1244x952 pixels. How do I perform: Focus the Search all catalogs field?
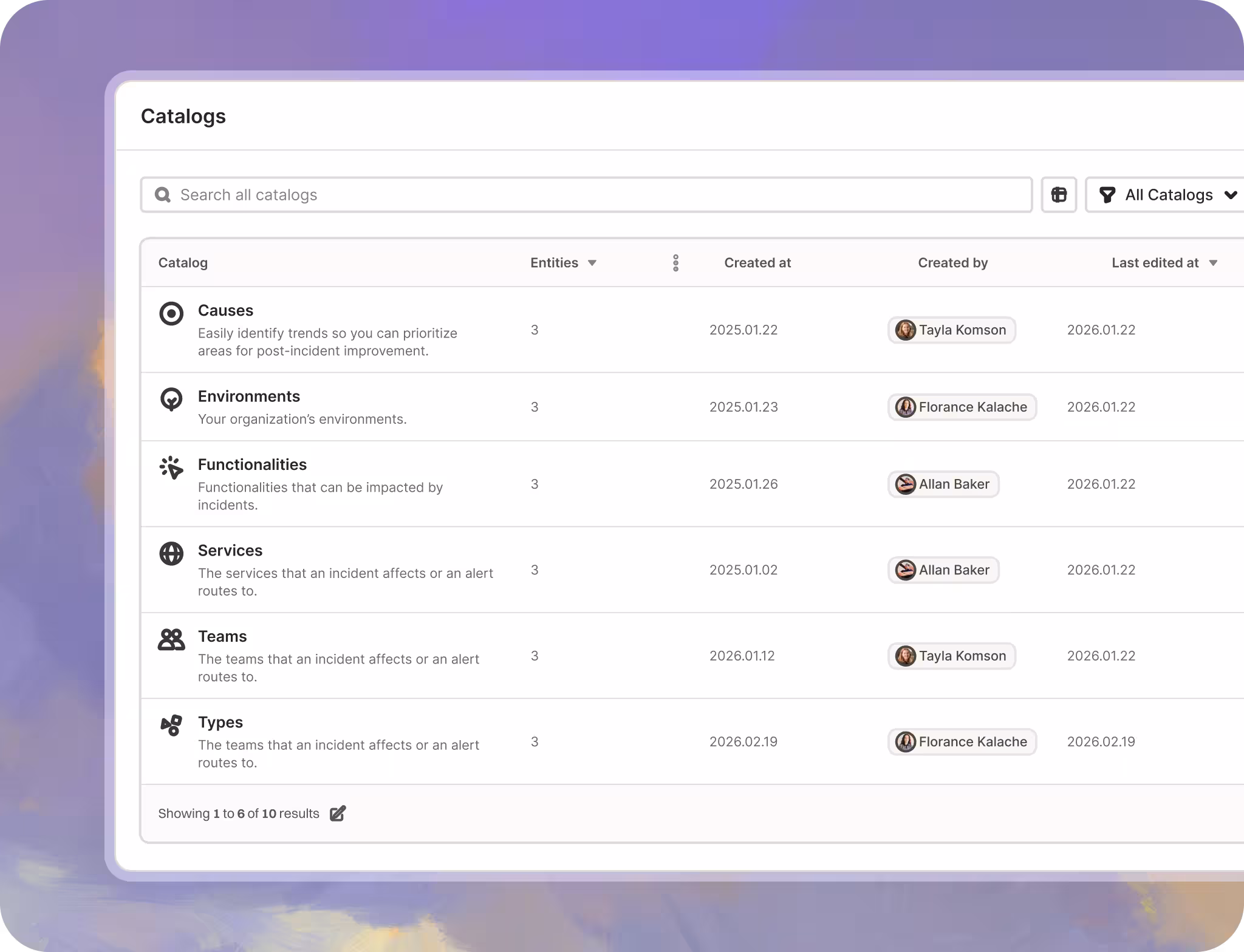(586, 195)
